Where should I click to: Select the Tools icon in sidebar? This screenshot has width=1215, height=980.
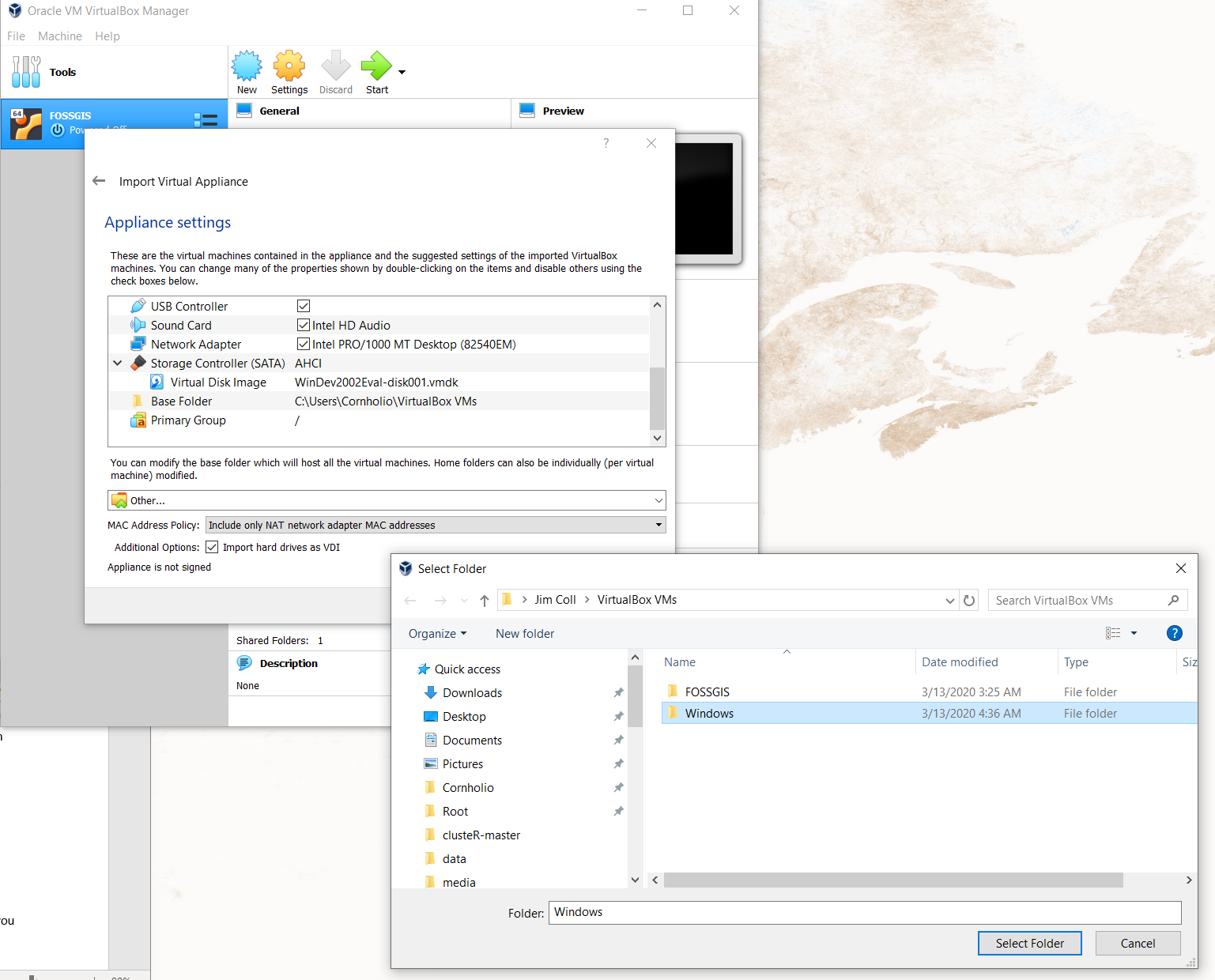pos(26,72)
